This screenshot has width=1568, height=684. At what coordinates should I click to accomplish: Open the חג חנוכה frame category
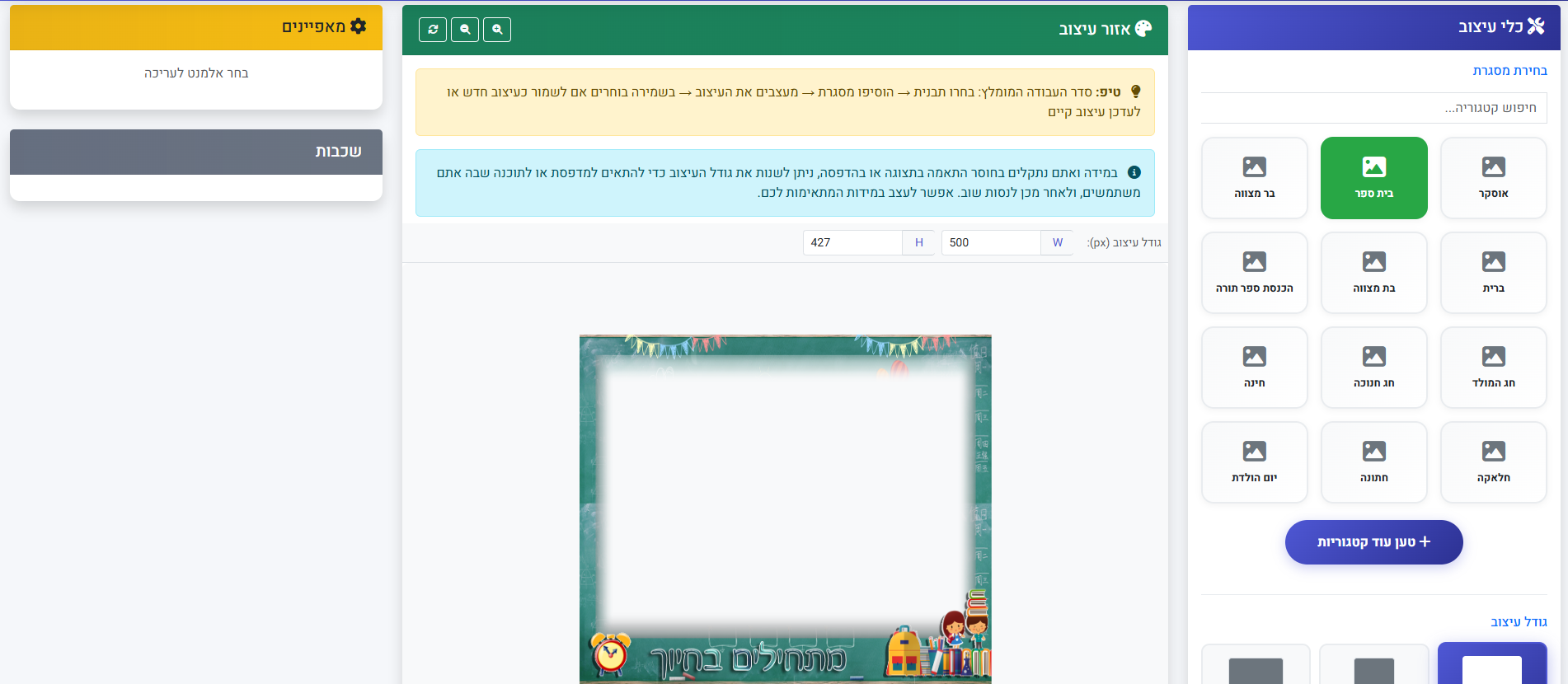coord(1373,368)
